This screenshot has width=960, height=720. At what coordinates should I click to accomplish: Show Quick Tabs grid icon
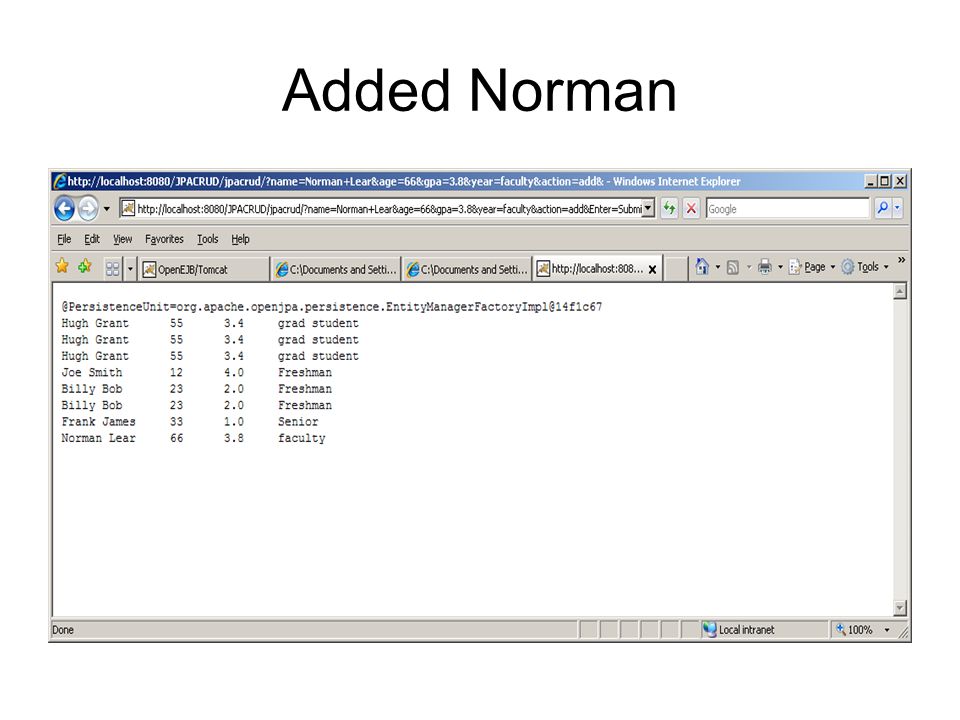coord(113,269)
